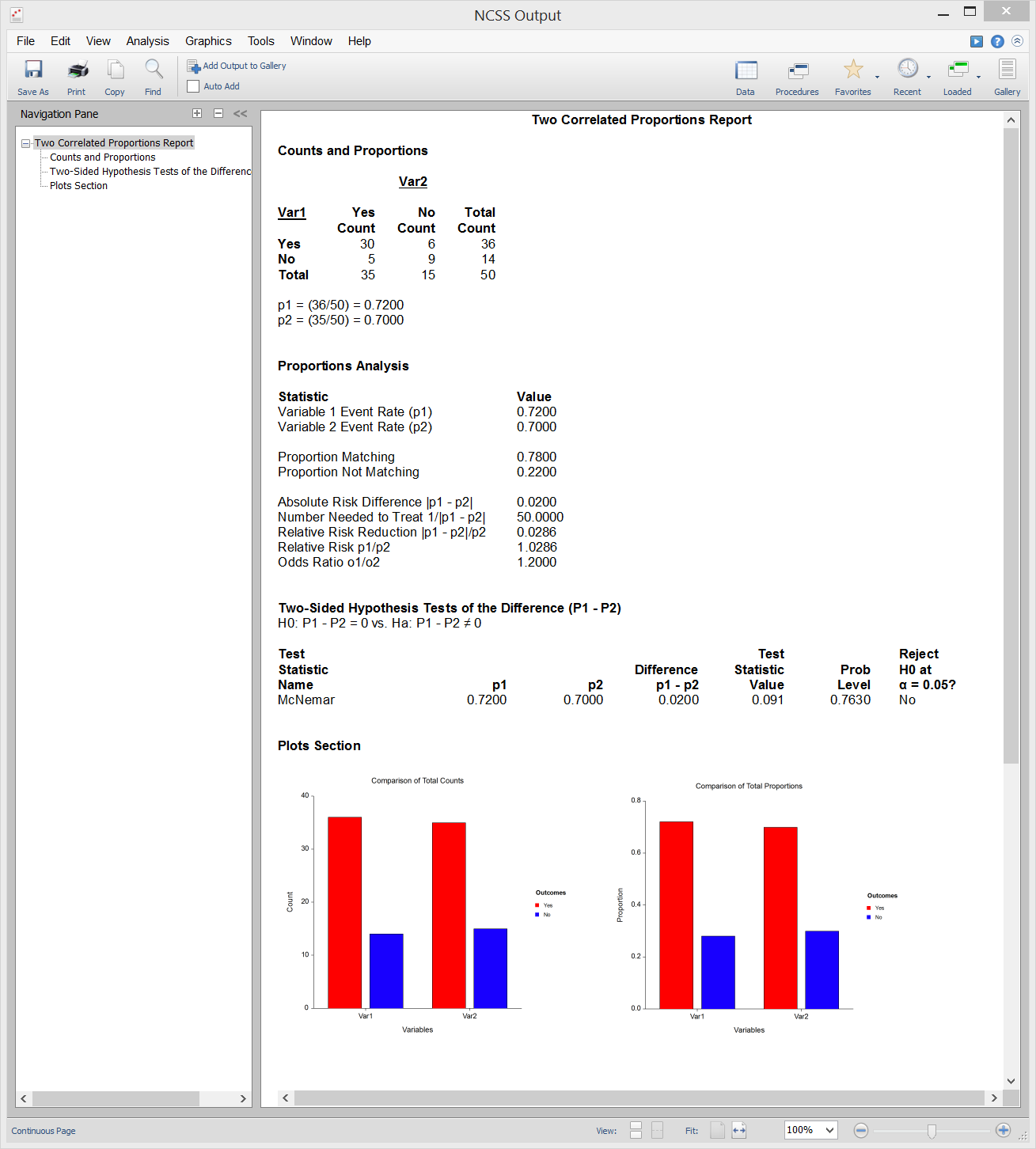Jump to Counts and Proportions section

[102, 157]
